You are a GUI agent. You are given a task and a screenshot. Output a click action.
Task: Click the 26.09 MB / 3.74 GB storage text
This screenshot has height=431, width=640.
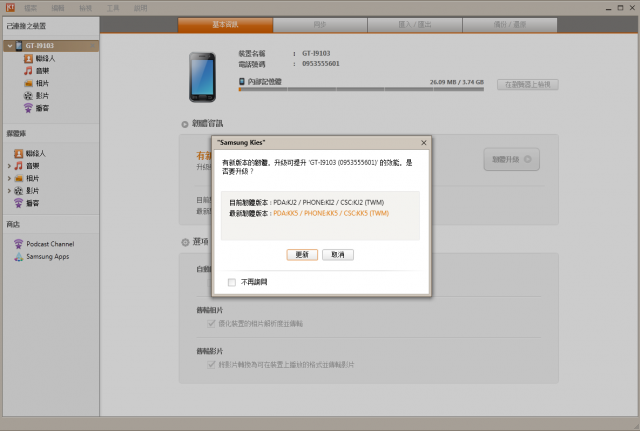[457, 82]
